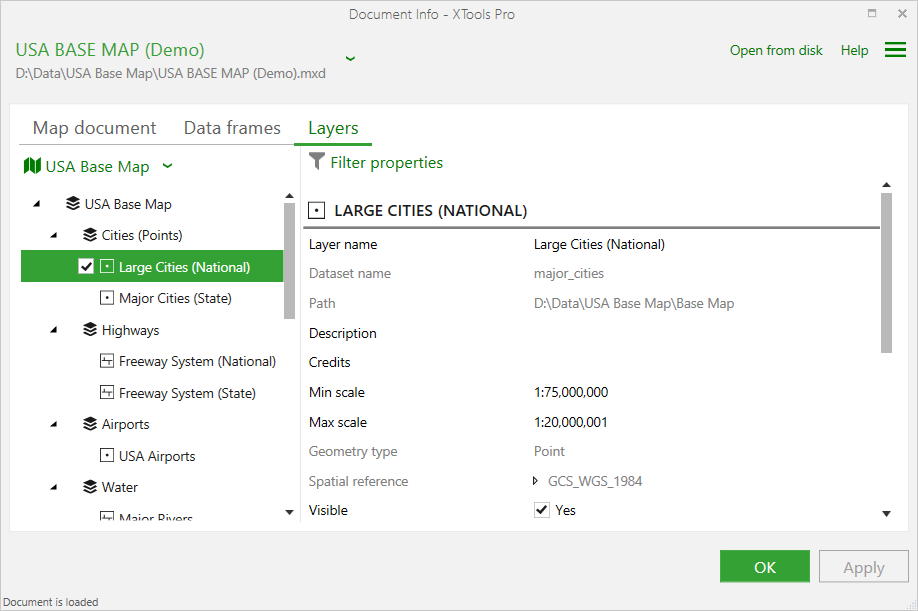Close the Document Info window
918x611 pixels.
[x=902, y=13]
